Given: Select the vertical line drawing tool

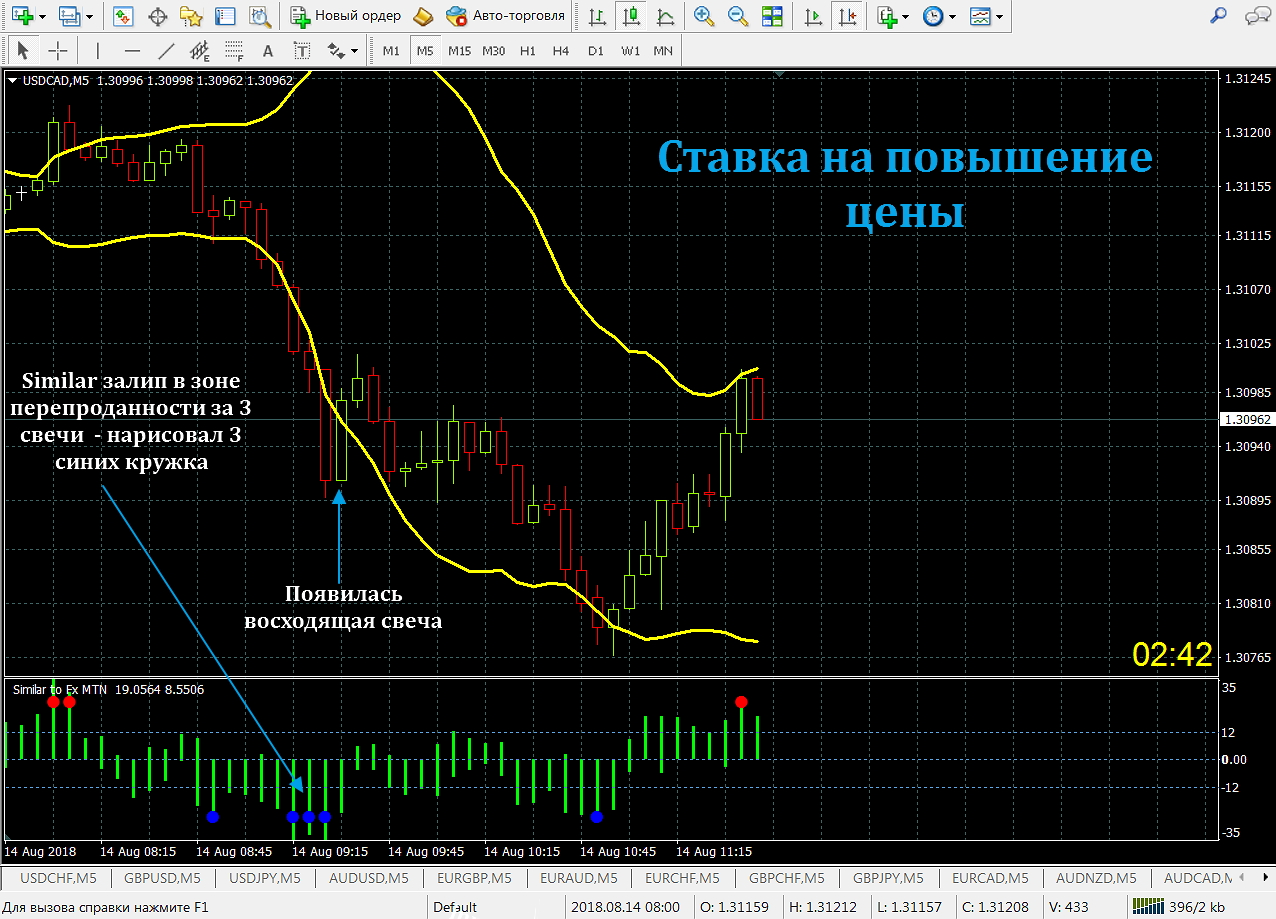Looking at the screenshot, I should pyautogui.click(x=97, y=50).
